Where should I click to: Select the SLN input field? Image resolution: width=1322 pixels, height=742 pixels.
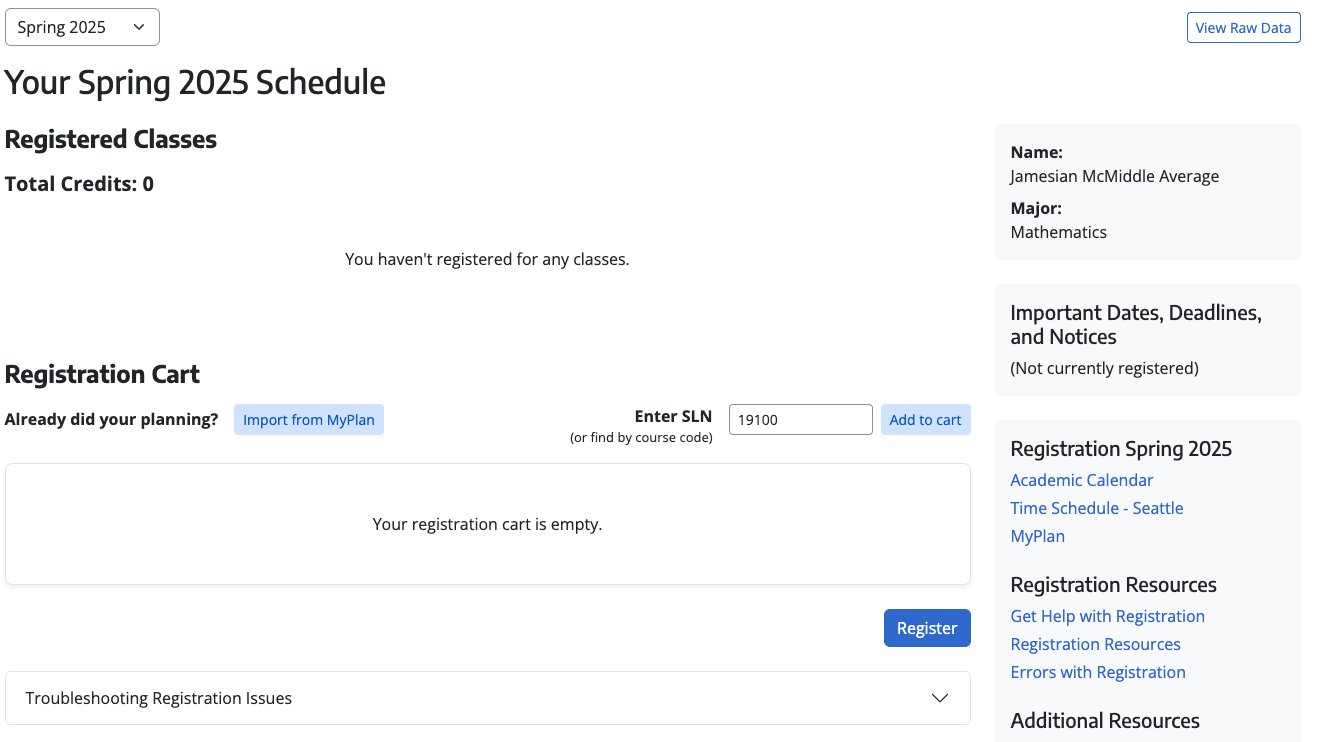800,419
